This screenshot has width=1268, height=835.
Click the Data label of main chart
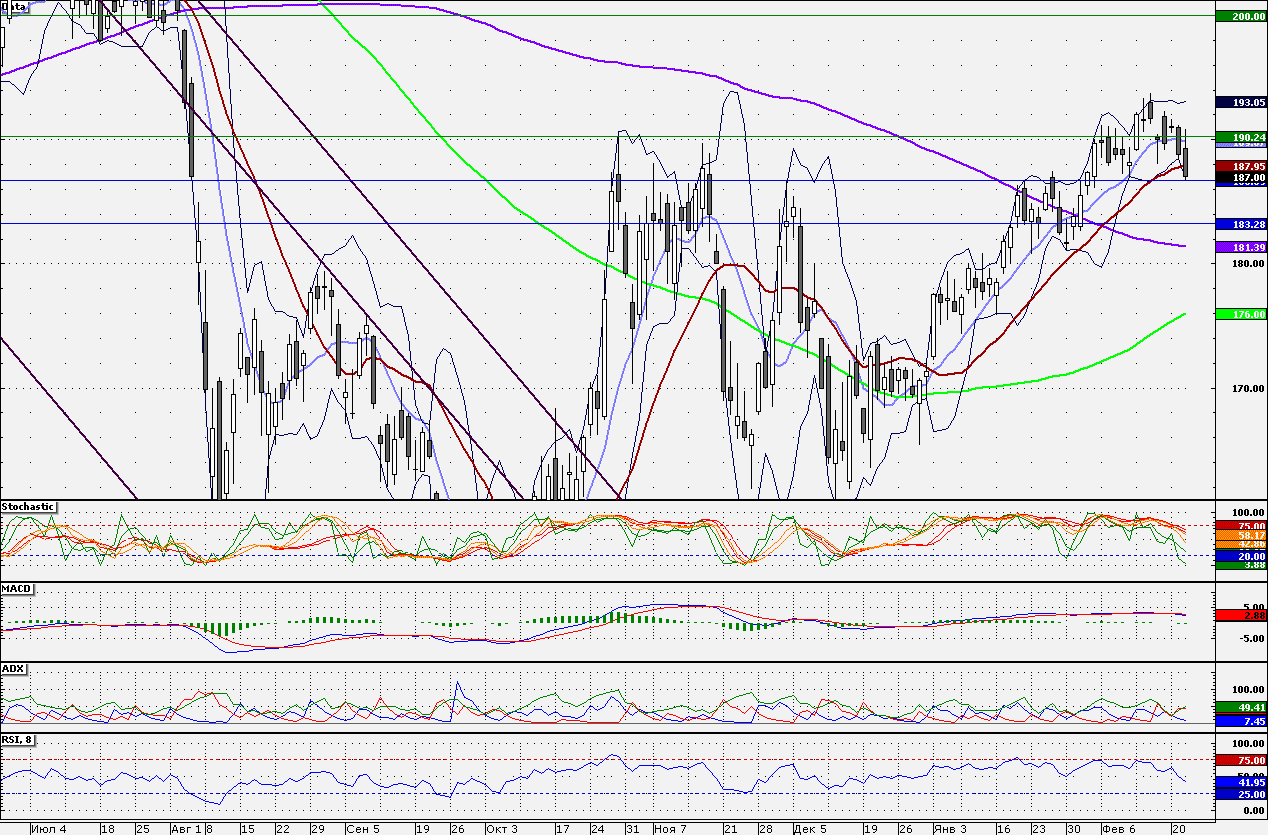(14, 7)
